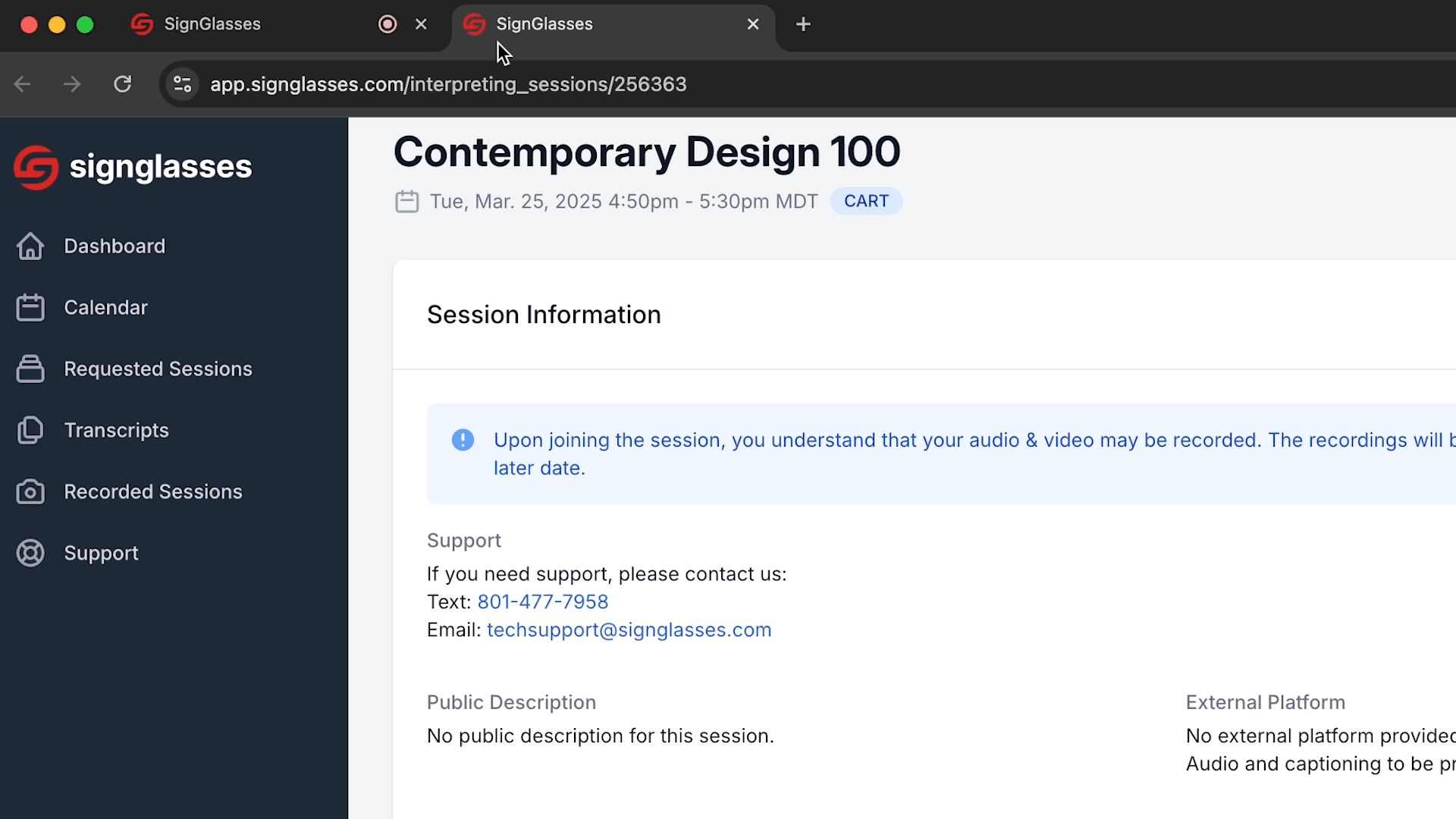Viewport: 1456px width, 819px height.
Task: Click the Requested Sessions tray icon
Action: tap(30, 369)
